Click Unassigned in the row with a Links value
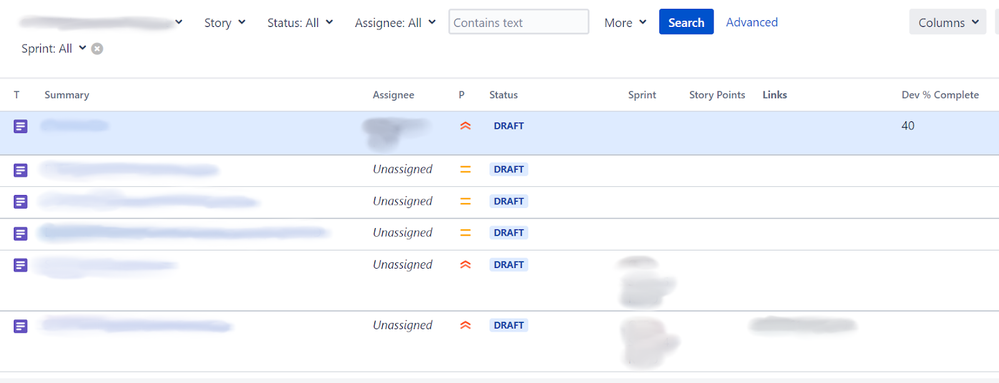This screenshot has width=999, height=383. point(403,325)
